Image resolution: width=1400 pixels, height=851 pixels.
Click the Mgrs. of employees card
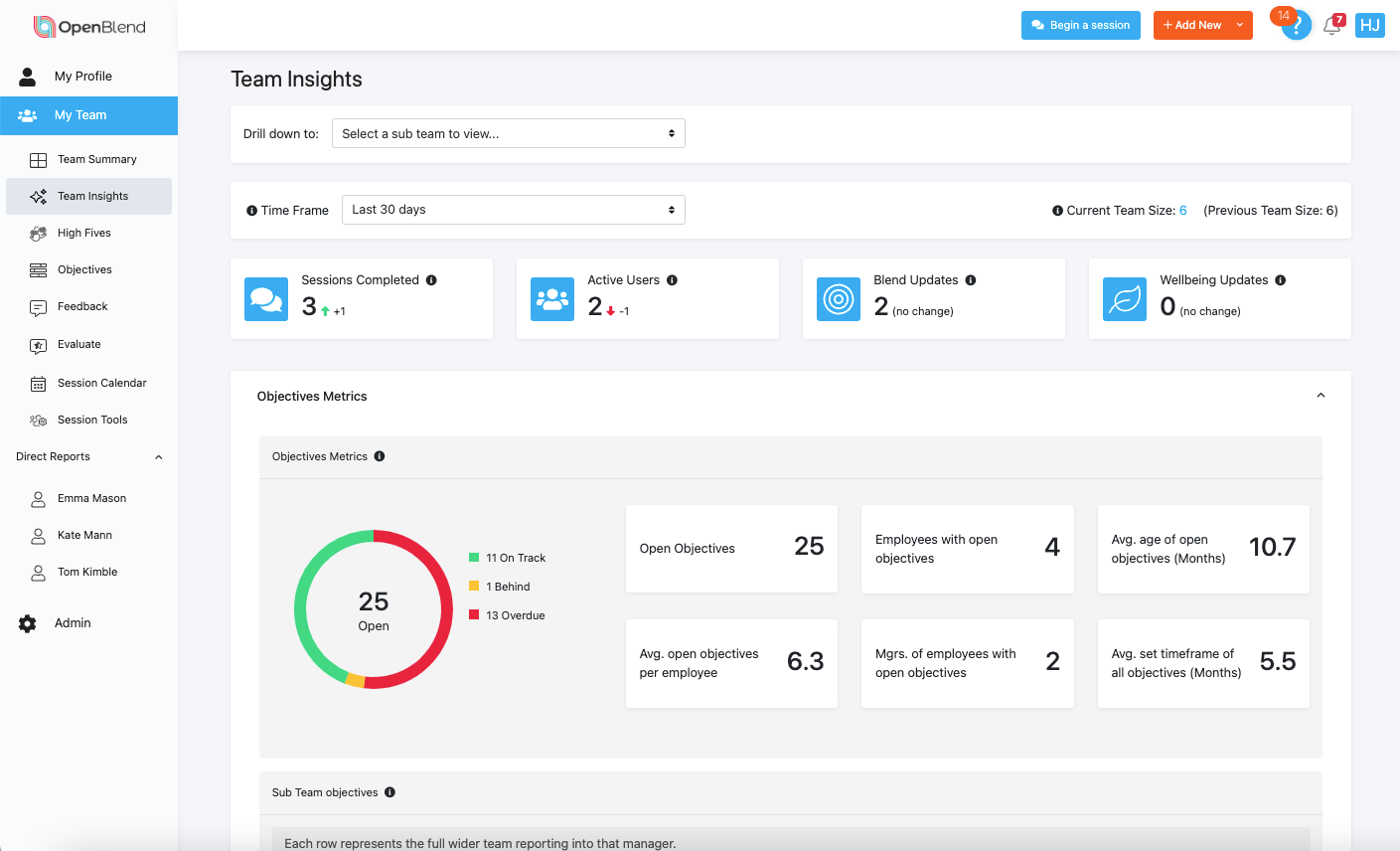pyautogui.click(x=968, y=663)
